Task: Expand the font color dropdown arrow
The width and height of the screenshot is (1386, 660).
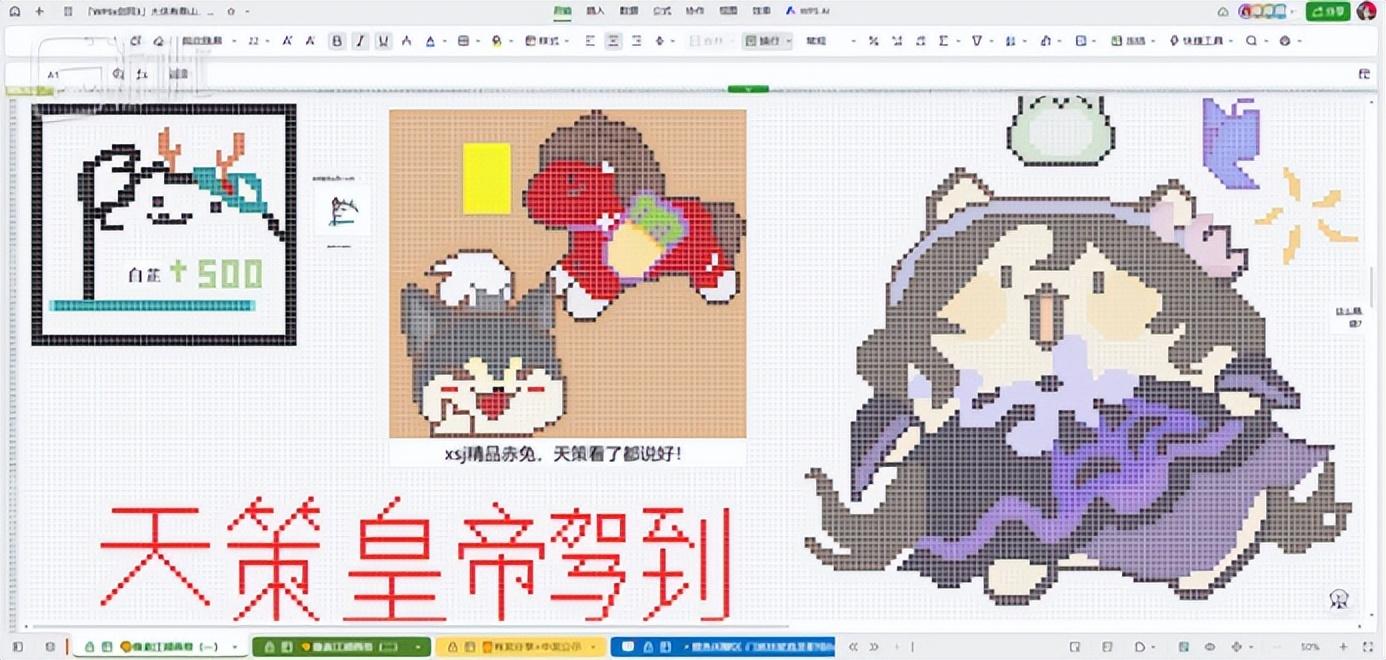Action: click(443, 41)
